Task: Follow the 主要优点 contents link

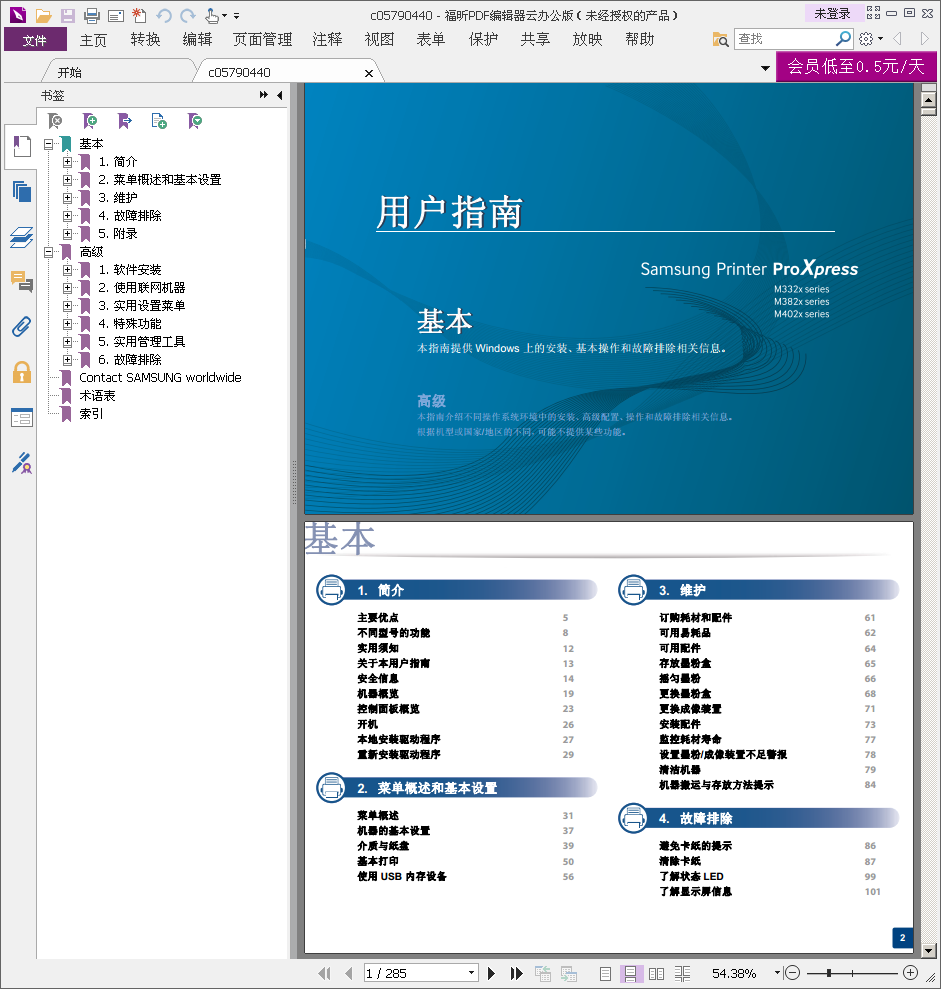Action: coord(378,617)
